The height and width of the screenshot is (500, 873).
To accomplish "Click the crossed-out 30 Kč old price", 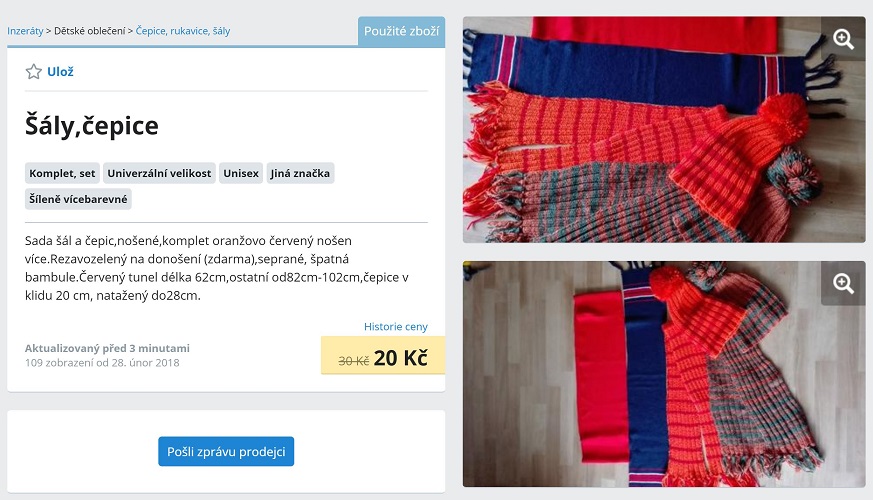I will (354, 361).
